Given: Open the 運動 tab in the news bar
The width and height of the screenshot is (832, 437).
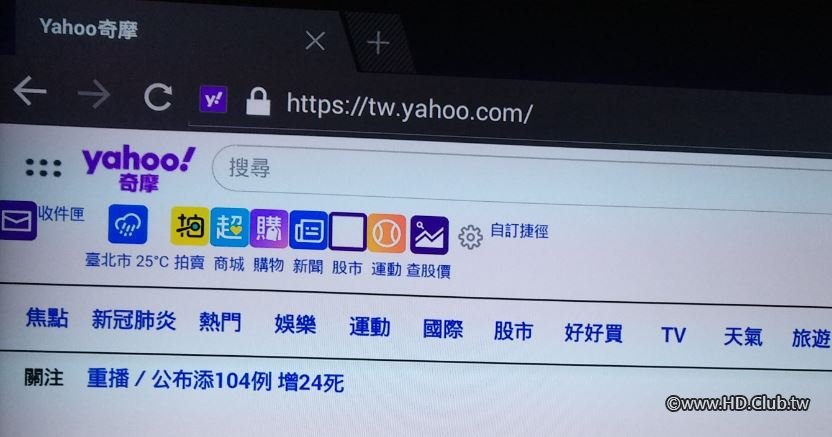Looking at the screenshot, I should pyautogui.click(x=370, y=327).
